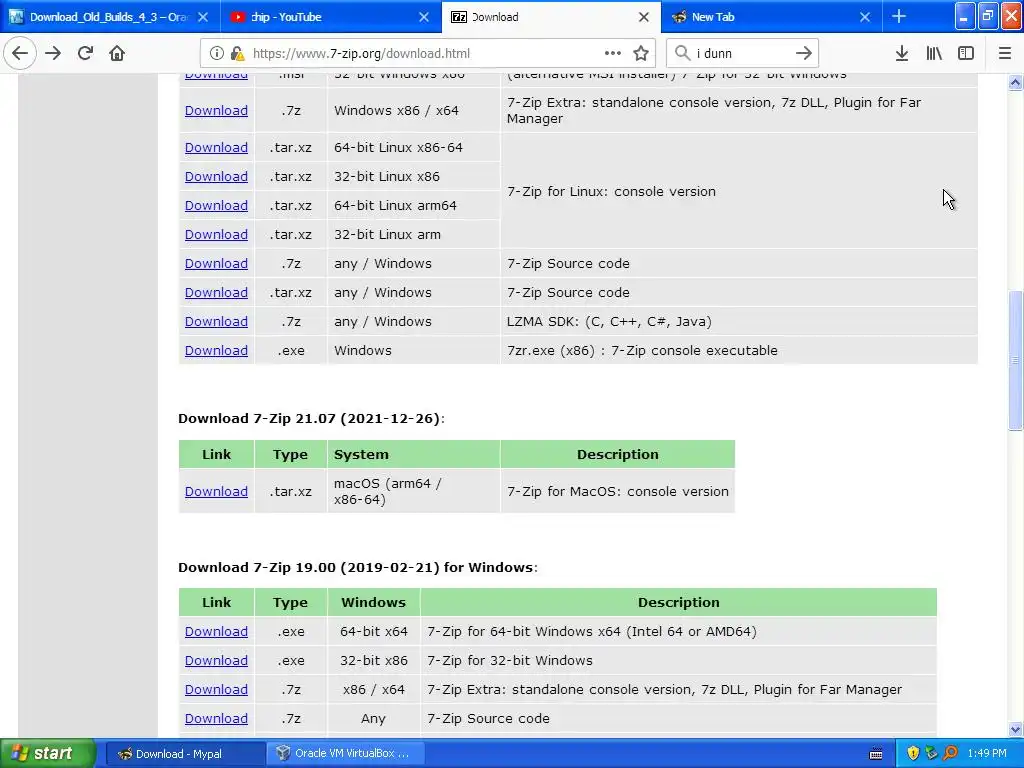Open the Windows start menu
The height and width of the screenshot is (768, 1024).
point(48,754)
